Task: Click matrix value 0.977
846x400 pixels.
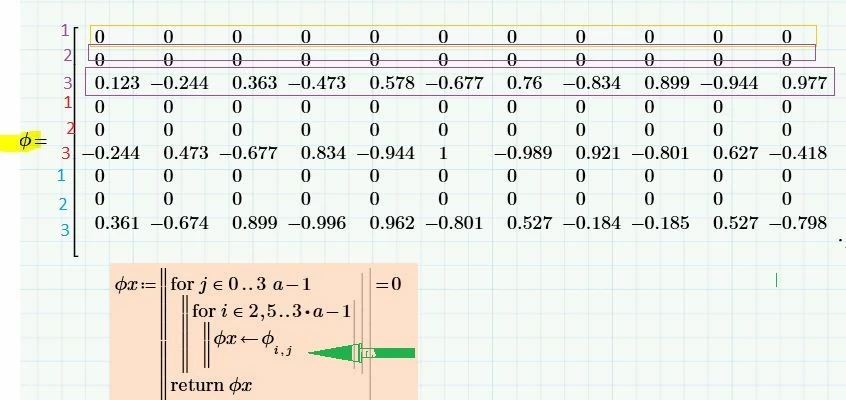Action: coord(804,83)
